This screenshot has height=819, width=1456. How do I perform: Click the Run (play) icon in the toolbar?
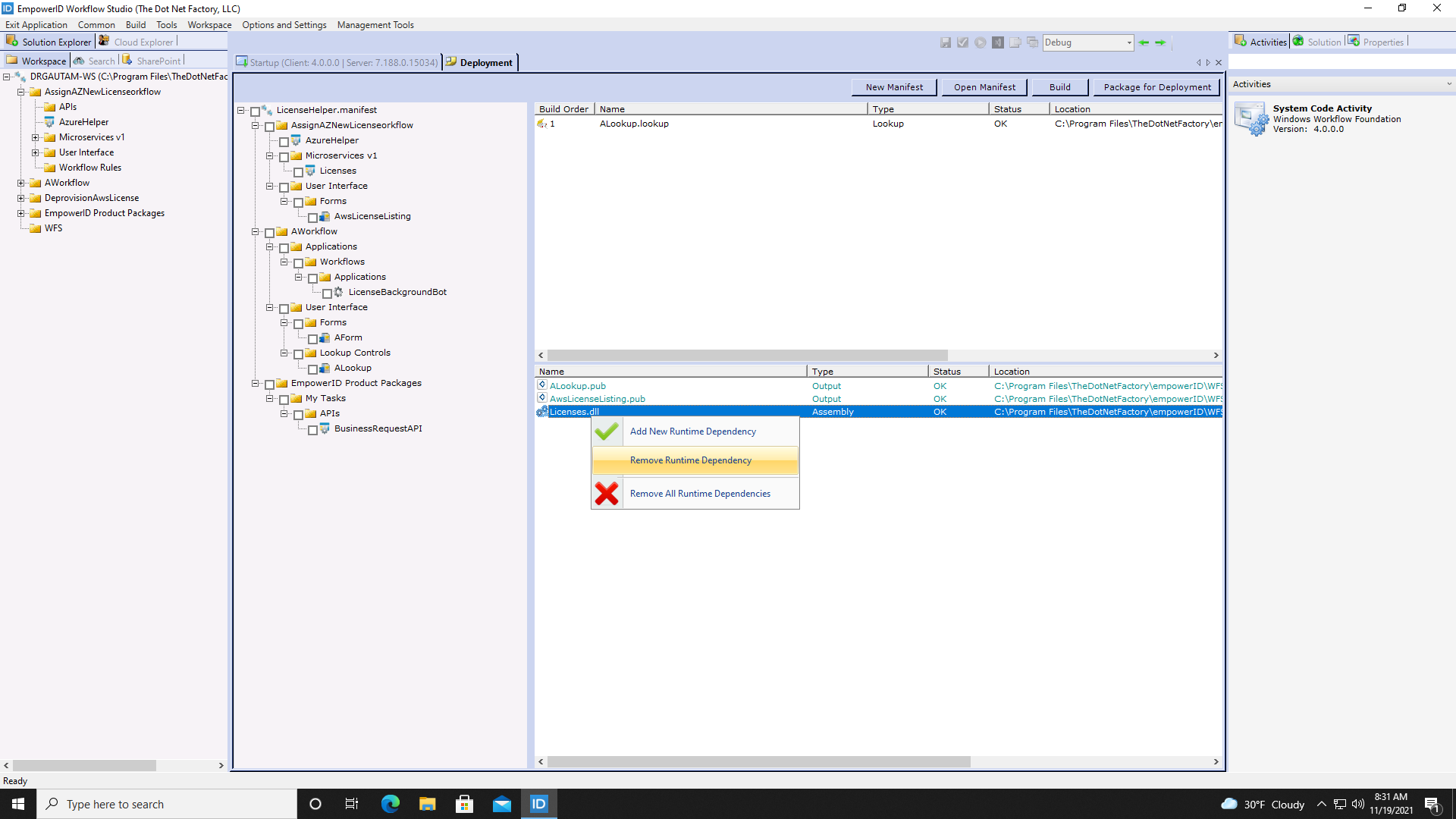click(x=981, y=42)
